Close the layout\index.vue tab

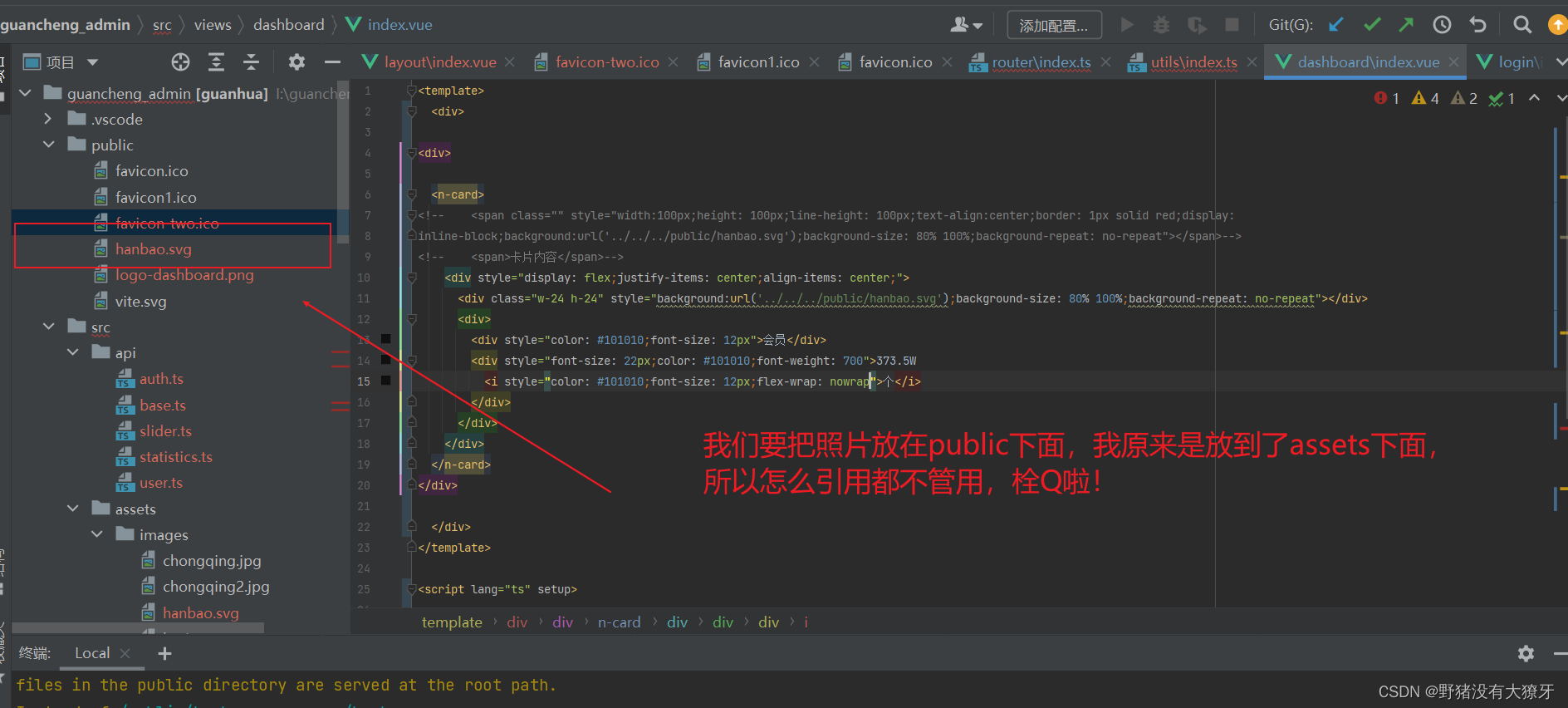pos(510,62)
